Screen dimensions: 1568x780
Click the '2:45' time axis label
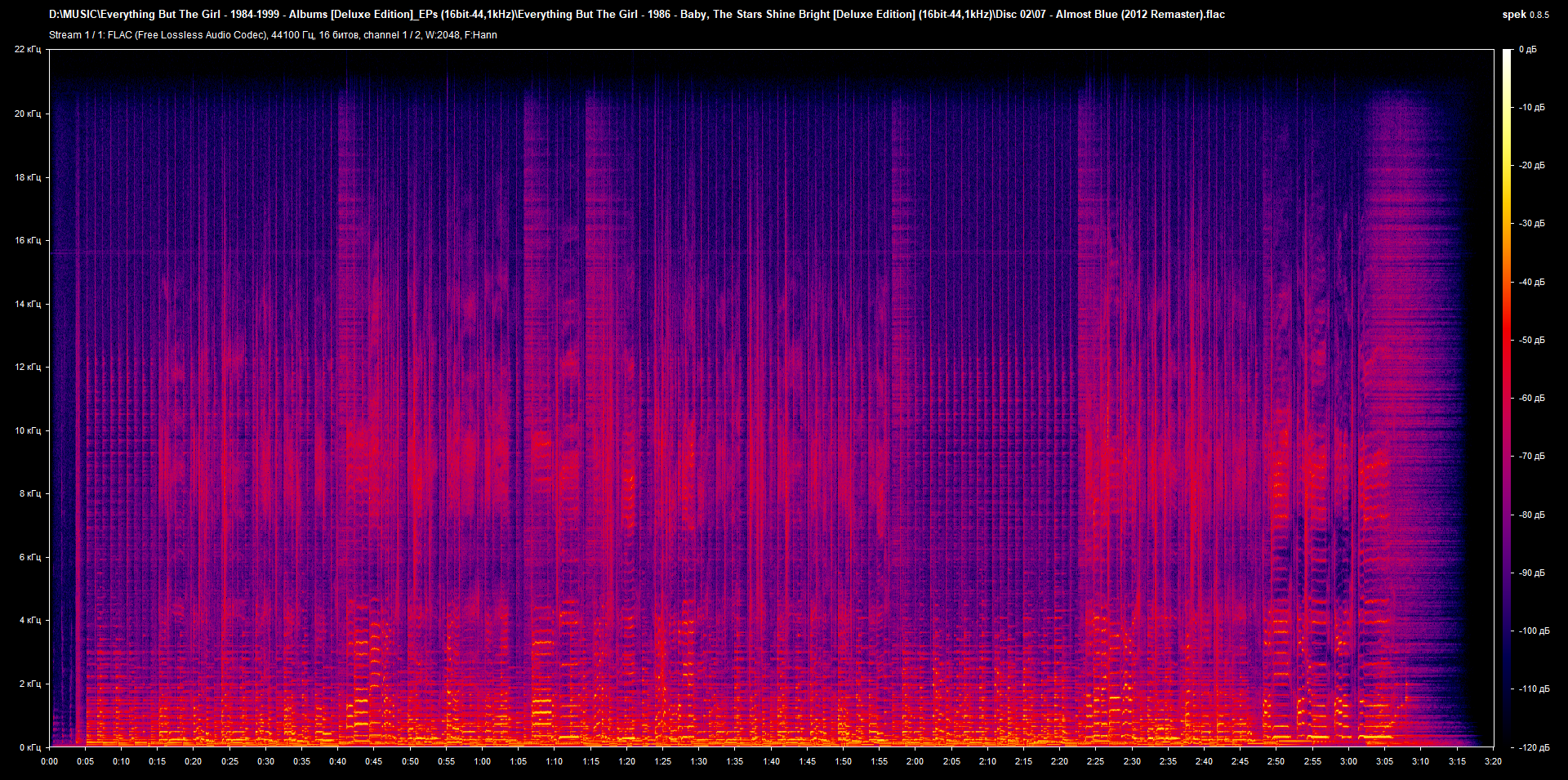point(1240,761)
